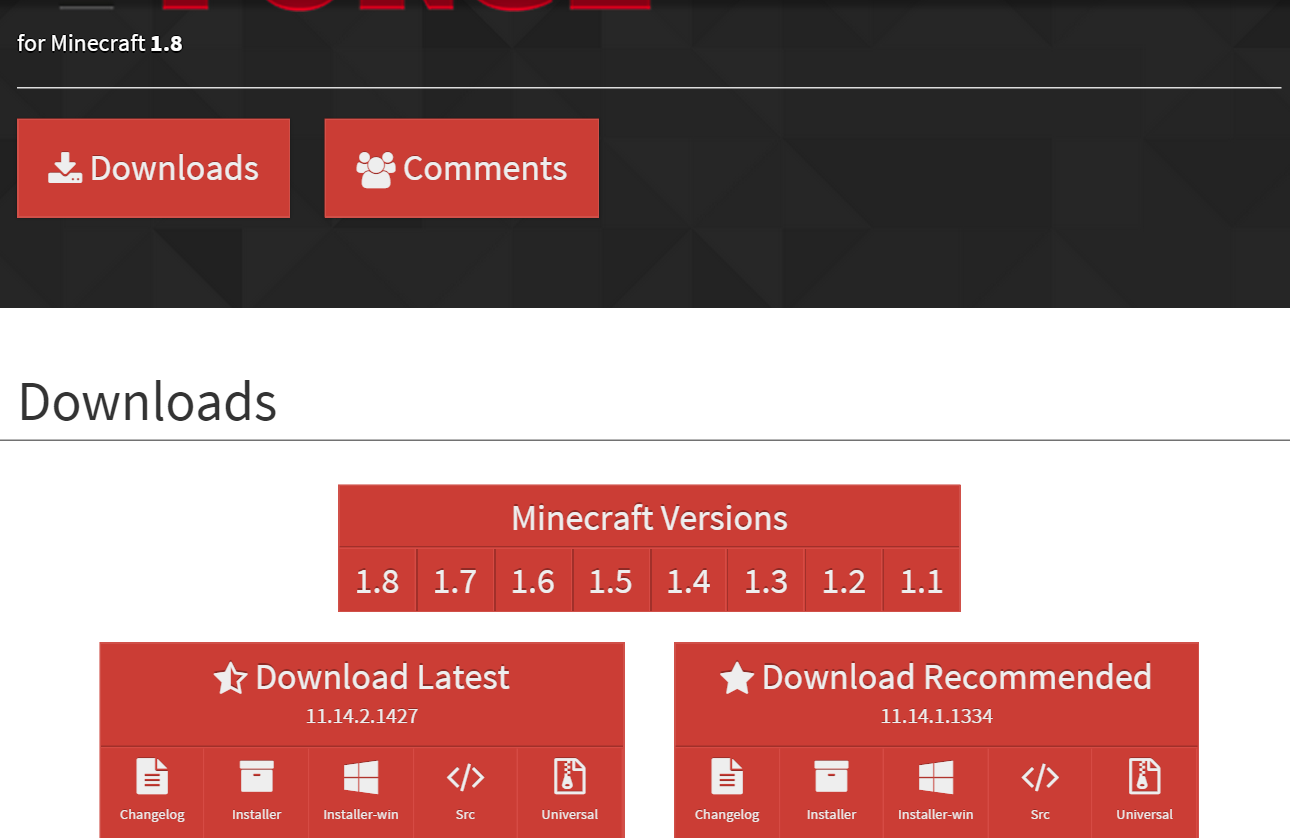This screenshot has width=1290, height=838.
Task: Click the Download Latest heading
Action: point(382,677)
